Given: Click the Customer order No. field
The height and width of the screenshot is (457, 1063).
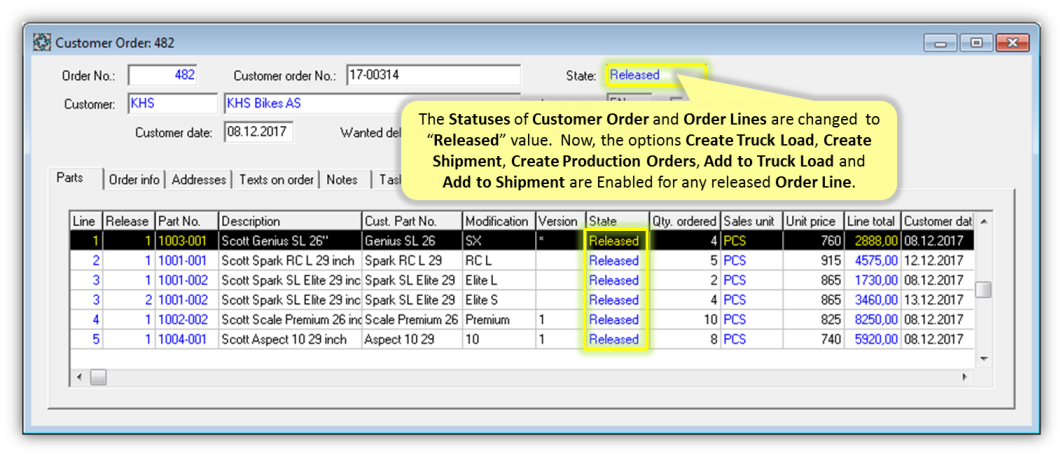Looking at the screenshot, I should (433, 75).
